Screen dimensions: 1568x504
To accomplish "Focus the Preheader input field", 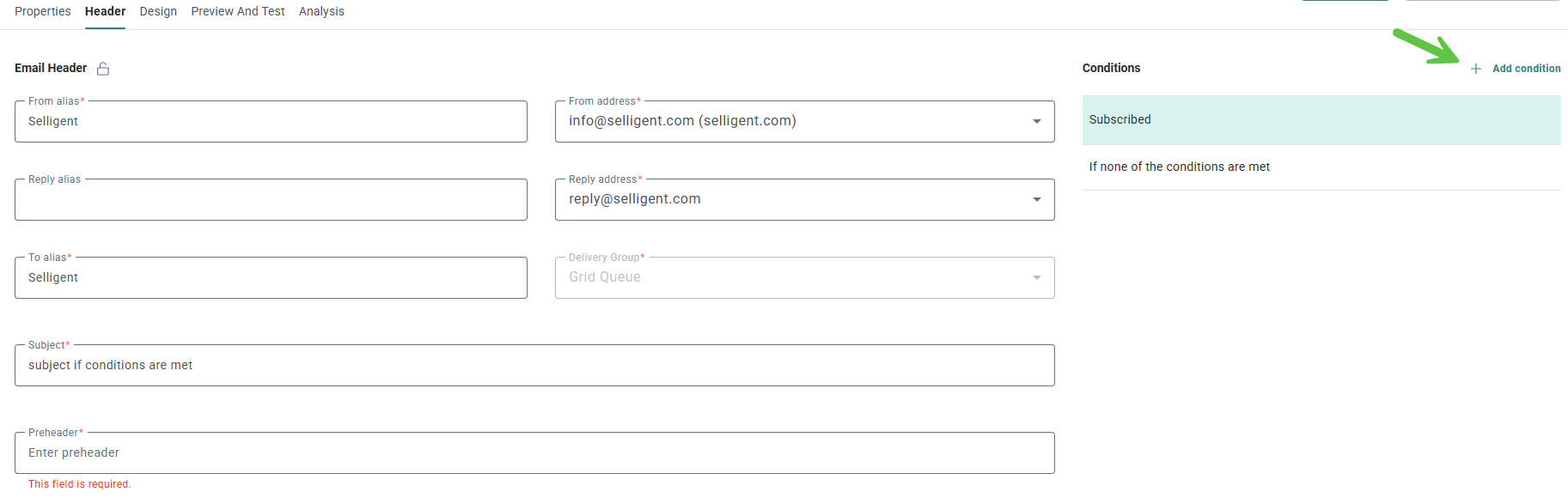I will (x=534, y=453).
